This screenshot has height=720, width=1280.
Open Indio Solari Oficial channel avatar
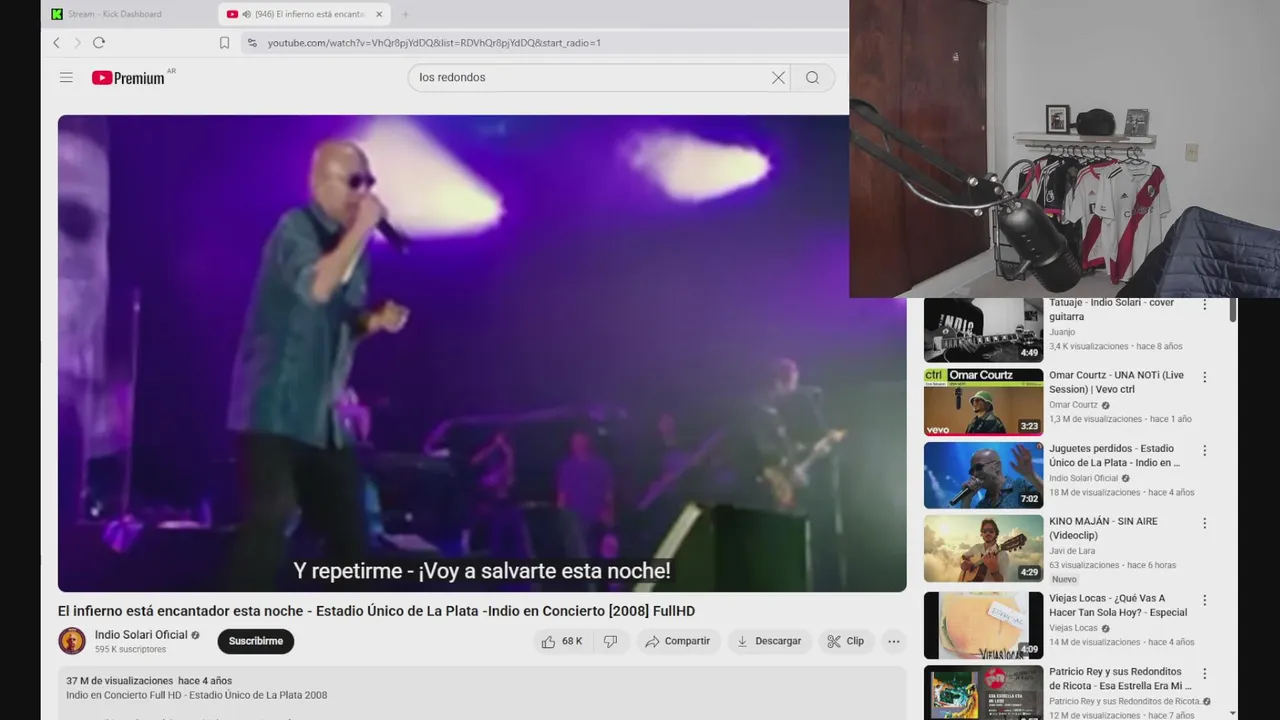tap(72, 641)
